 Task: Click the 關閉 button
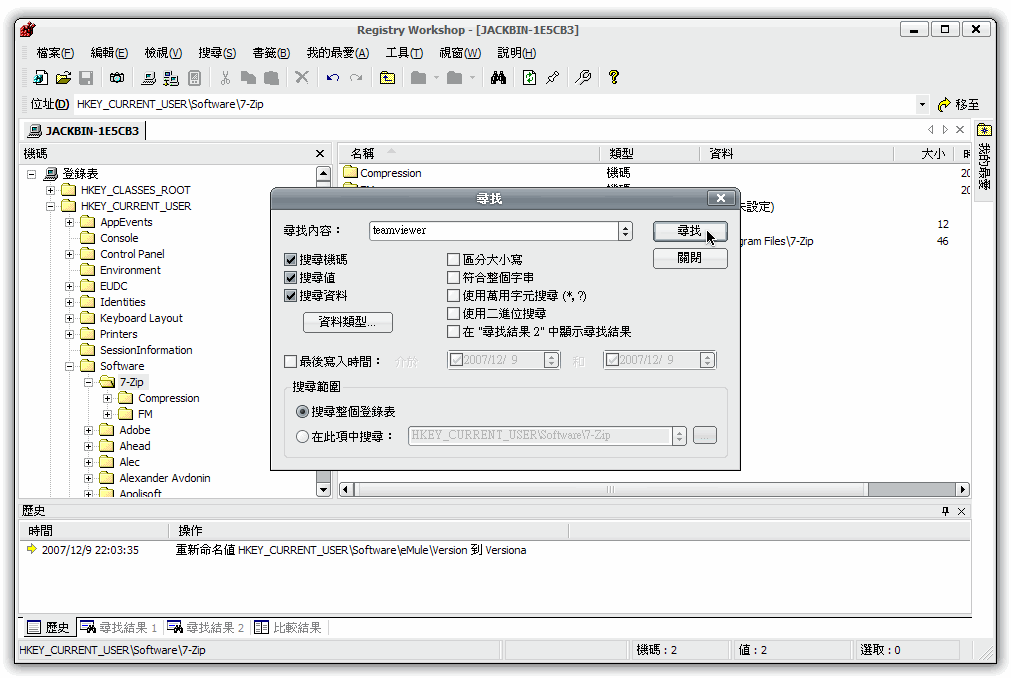(x=689, y=258)
